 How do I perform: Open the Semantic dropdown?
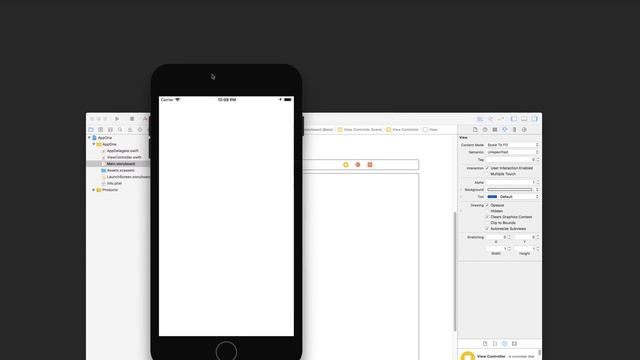[513, 152]
